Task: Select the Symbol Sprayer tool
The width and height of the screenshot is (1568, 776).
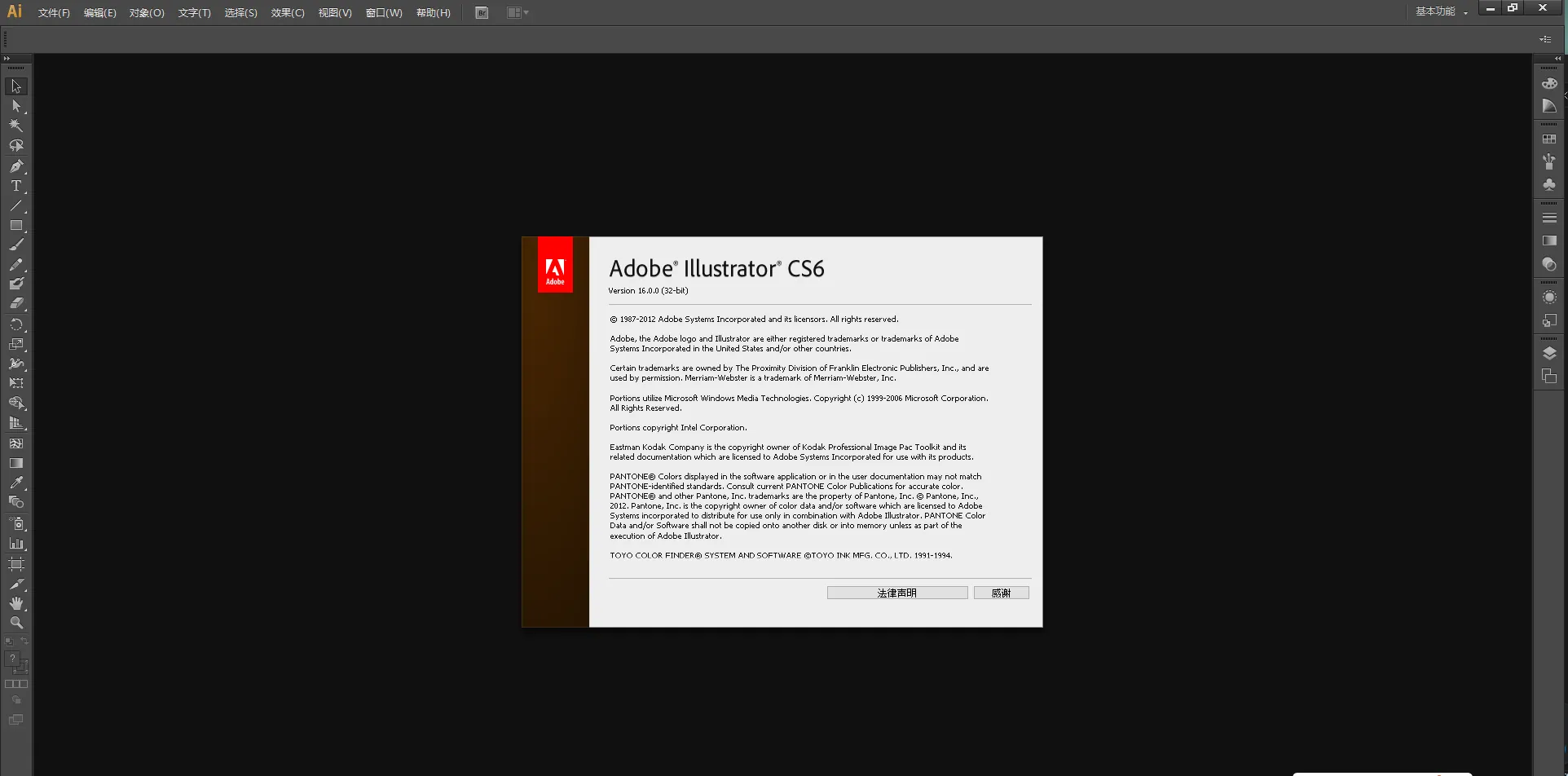Action: [x=16, y=523]
